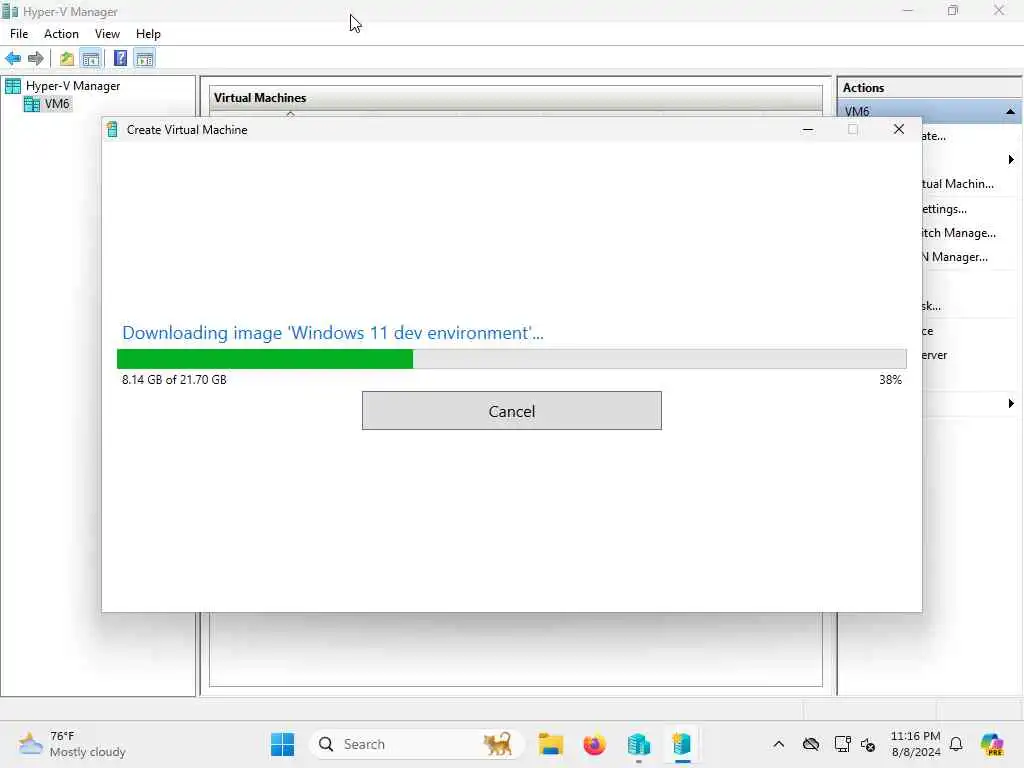This screenshot has width=1024, height=768.
Task: Click the cloud sync tray icon
Action: pos(811,744)
